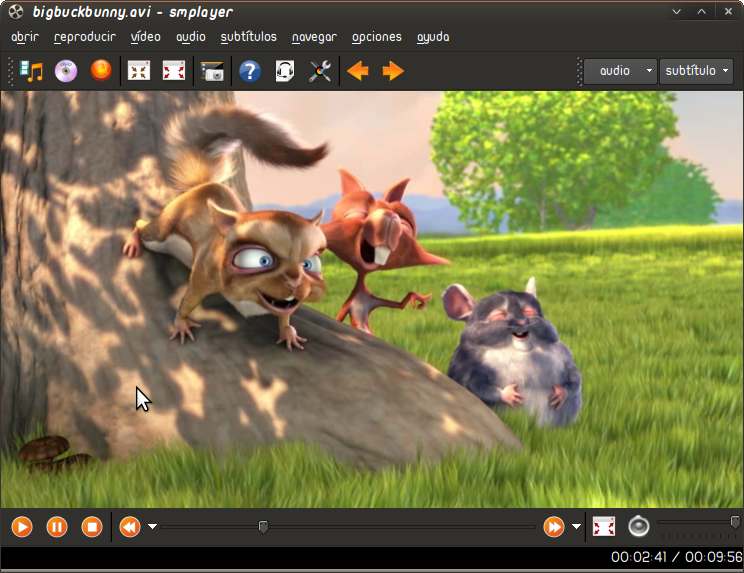Screen dimensions: 744x573
Task: Click the seek bar slider handle
Action: pyautogui.click(x=263, y=527)
